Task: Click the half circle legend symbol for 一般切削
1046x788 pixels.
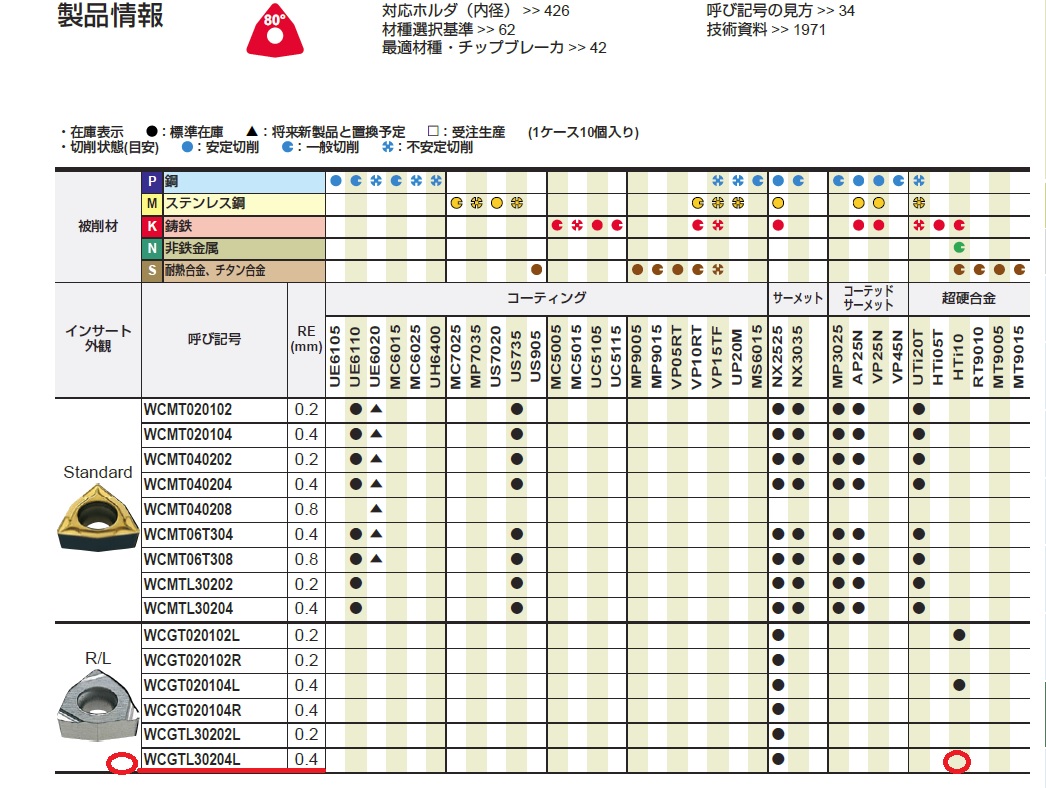Action: pyautogui.click(x=288, y=147)
